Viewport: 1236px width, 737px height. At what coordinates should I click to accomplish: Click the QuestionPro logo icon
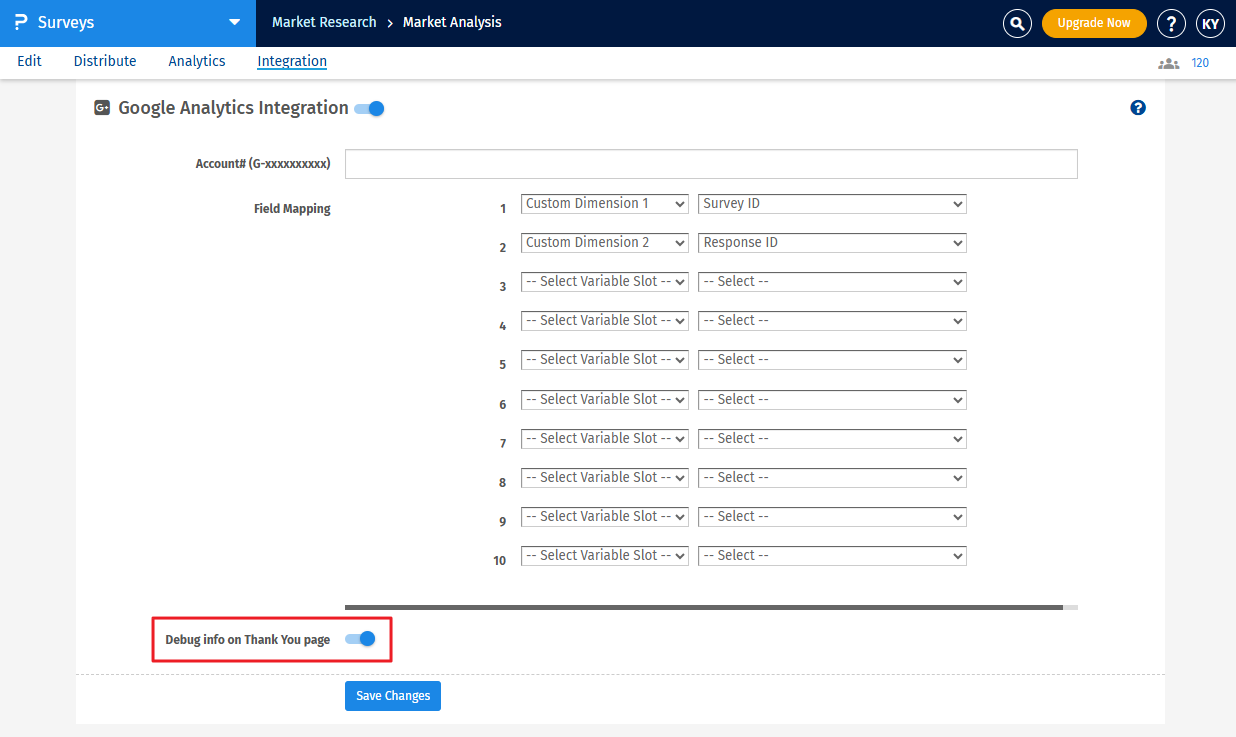(x=21, y=22)
